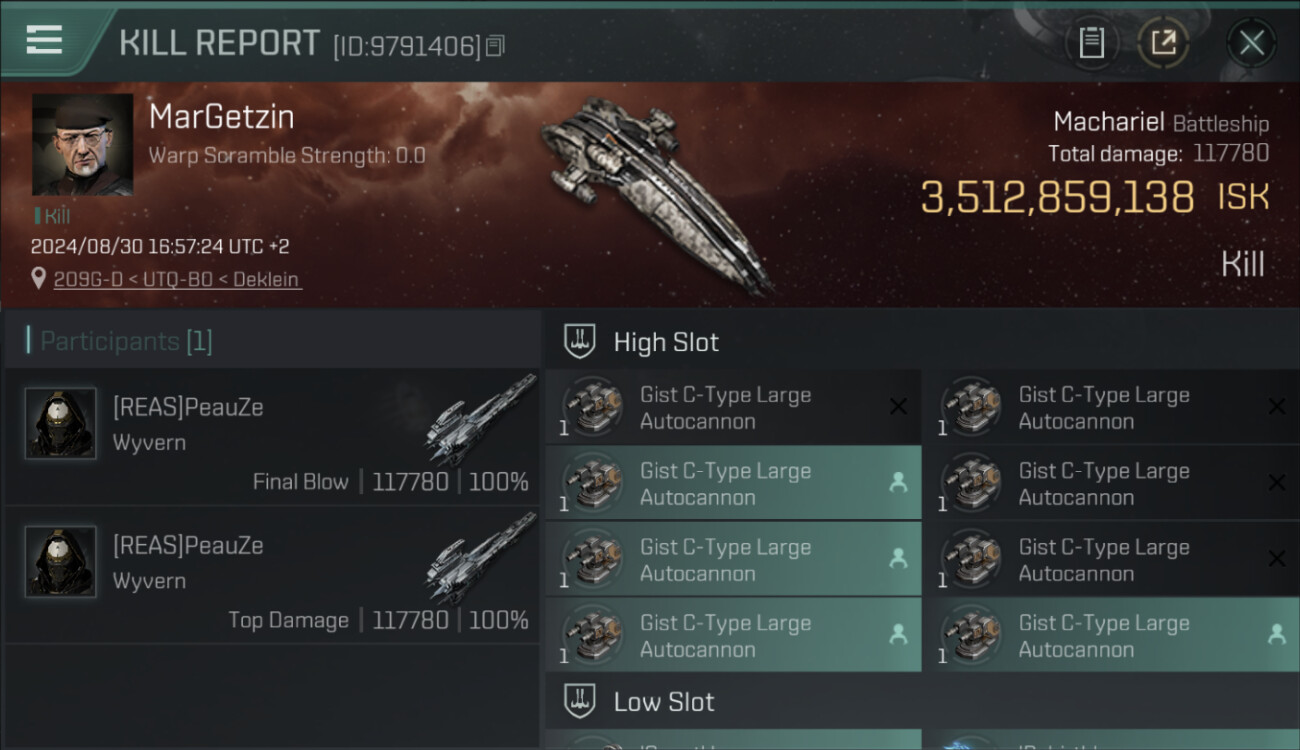Viewport: 1300px width, 750px height.
Task: Open the 209G-D < UTQ-B0 < Deklein location link
Action: pyautogui.click(x=176, y=280)
